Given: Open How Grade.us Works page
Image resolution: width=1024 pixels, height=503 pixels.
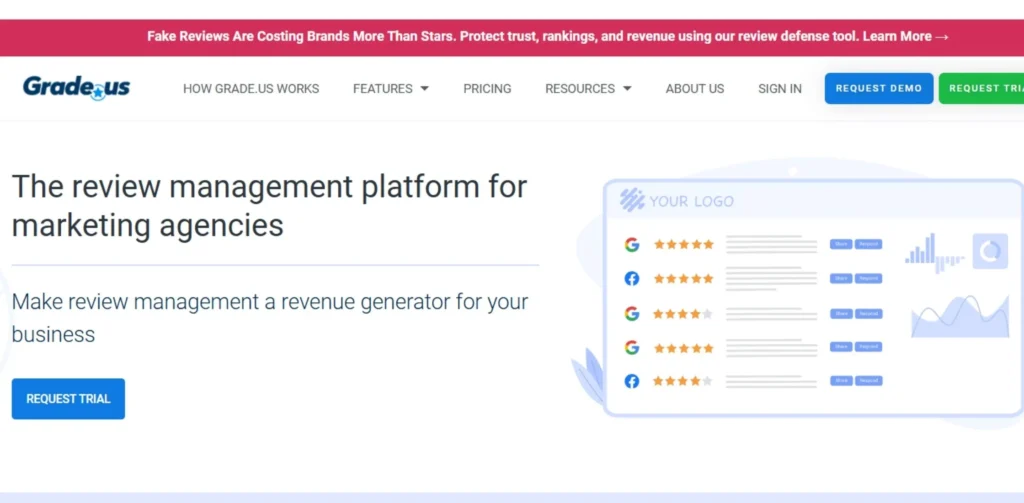Looking at the screenshot, I should pos(251,89).
